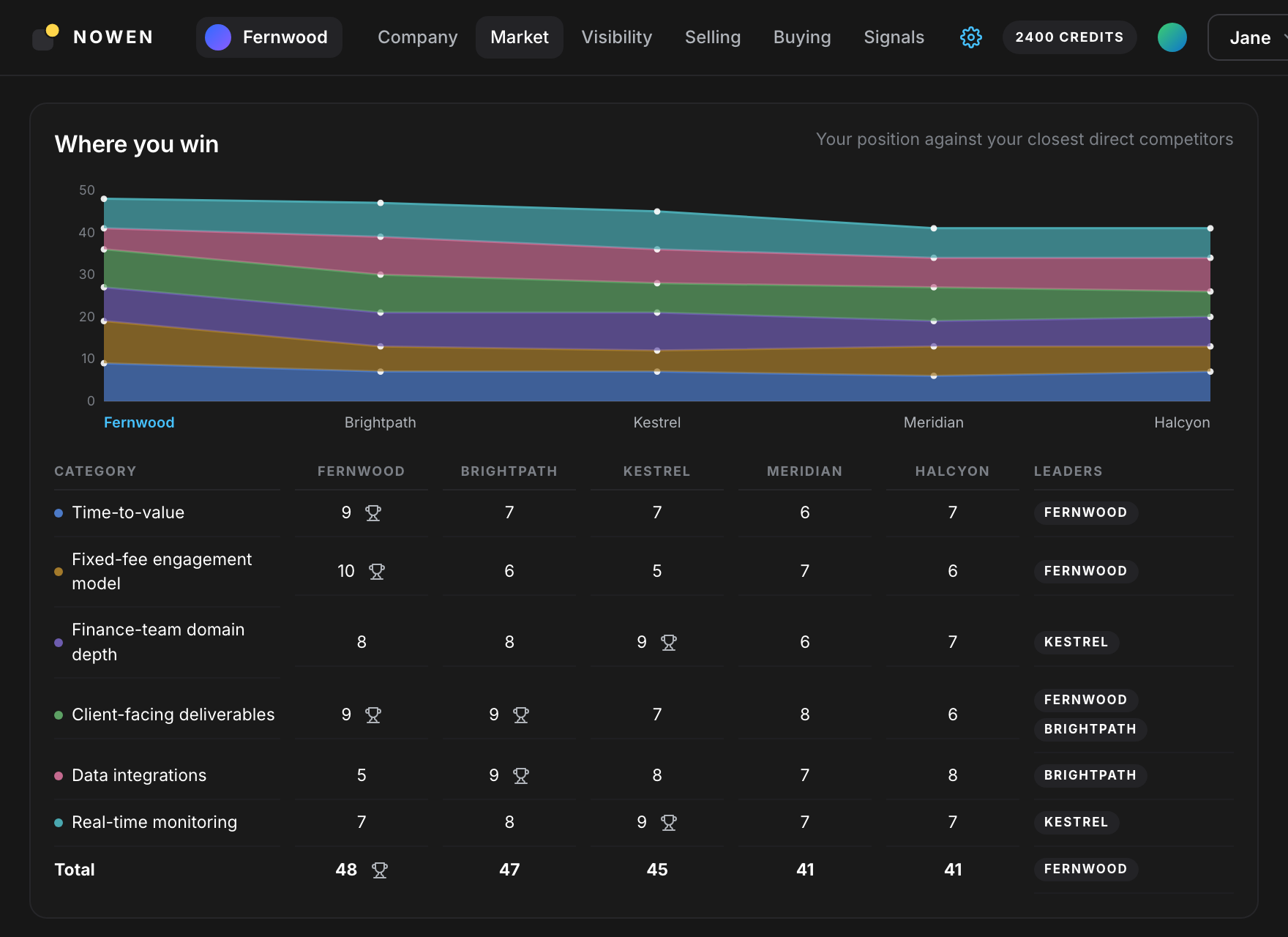
Task: Open the Fernwood company selector
Action: point(269,37)
